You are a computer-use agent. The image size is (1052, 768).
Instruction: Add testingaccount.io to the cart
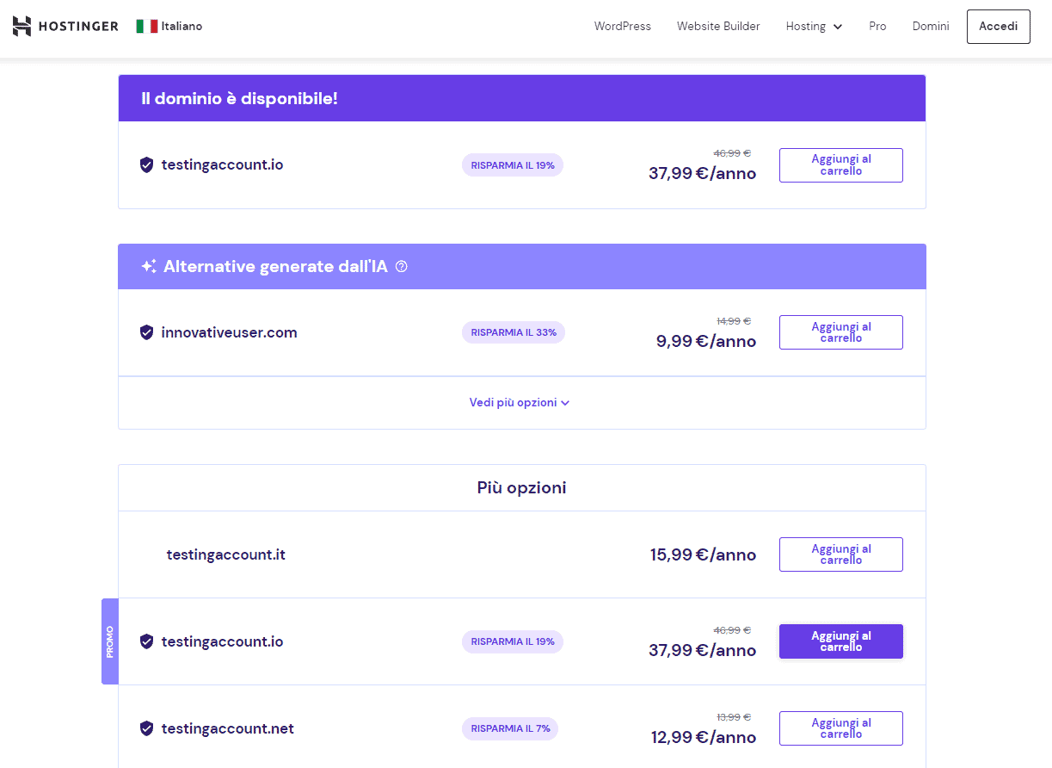coord(840,164)
